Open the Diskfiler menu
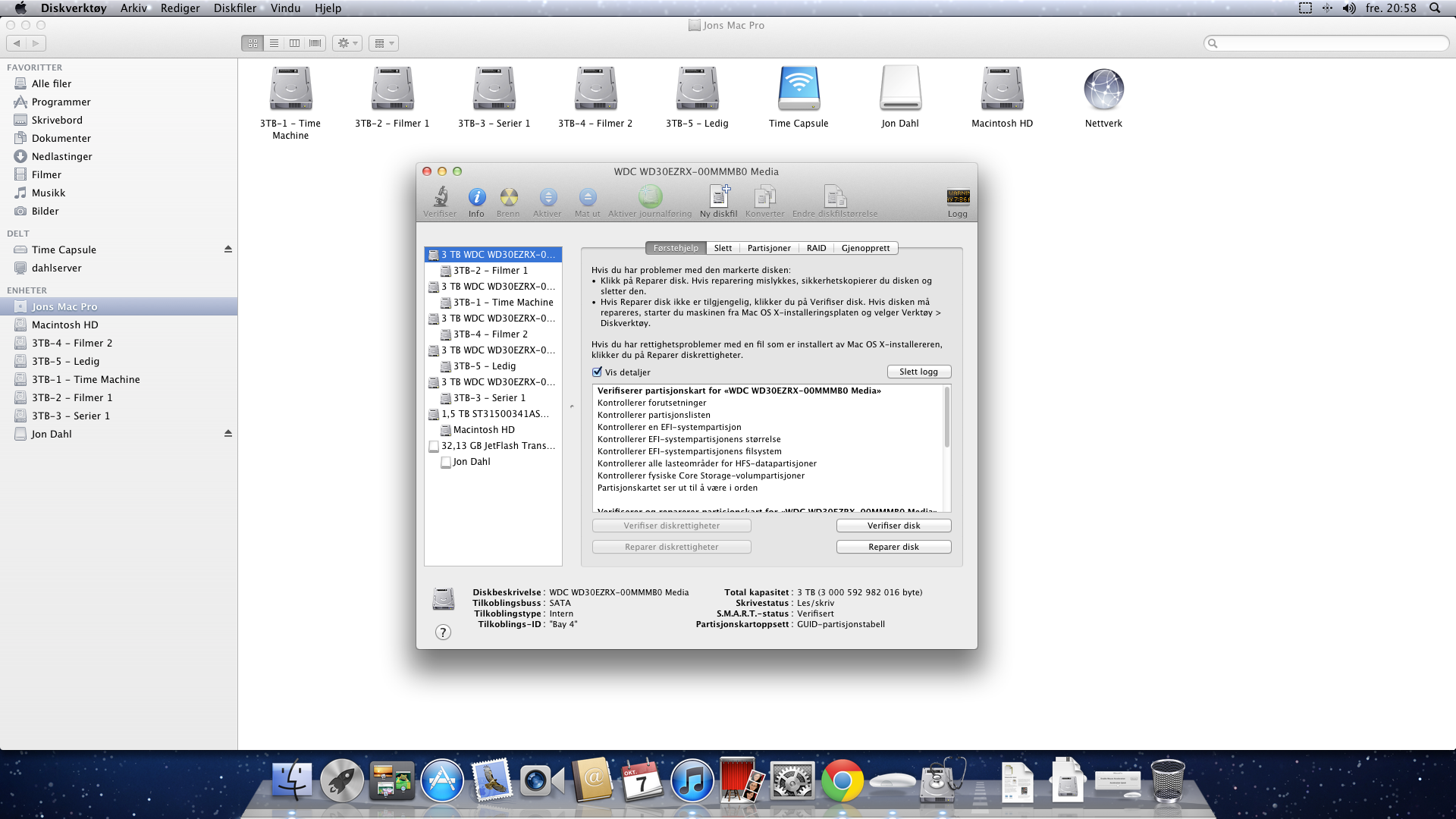 235,8
